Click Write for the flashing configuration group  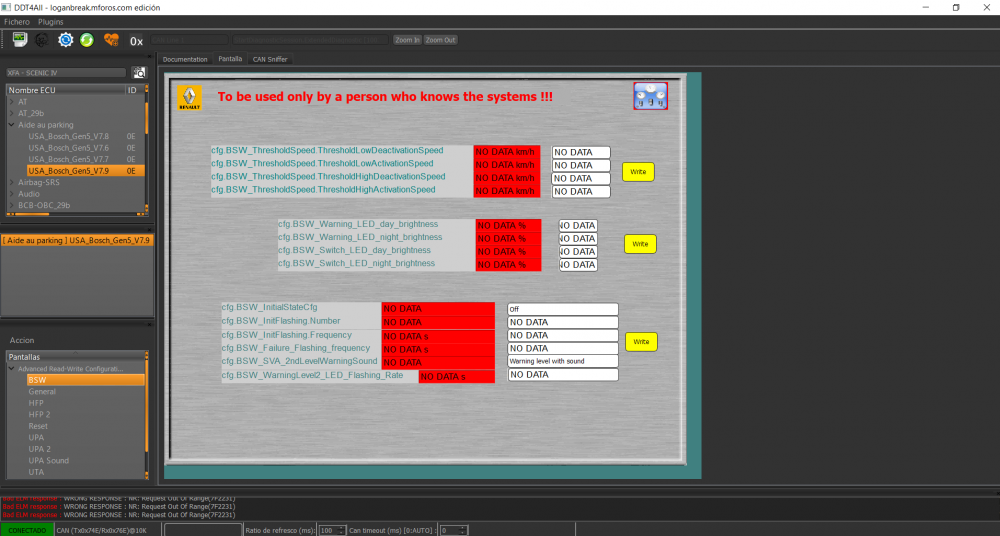coord(641,341)
